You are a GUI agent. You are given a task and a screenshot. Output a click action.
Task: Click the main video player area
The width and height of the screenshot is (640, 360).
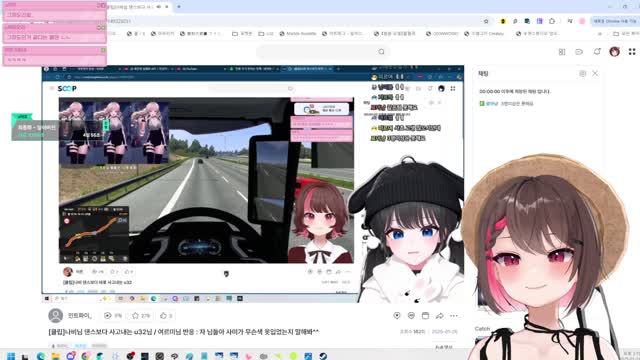pos(253,184)
